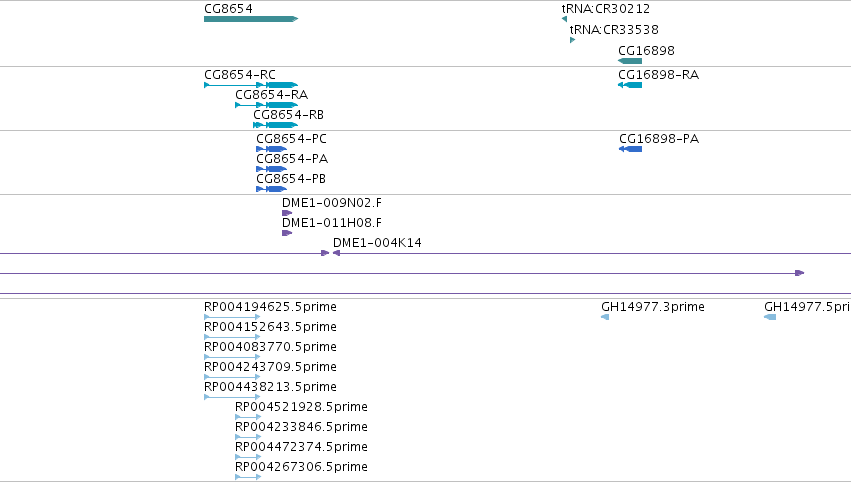Select the RP004472374.5prime feature line
Image resolution: width=851 pixels, height=482 pixels.
(248, 457)
